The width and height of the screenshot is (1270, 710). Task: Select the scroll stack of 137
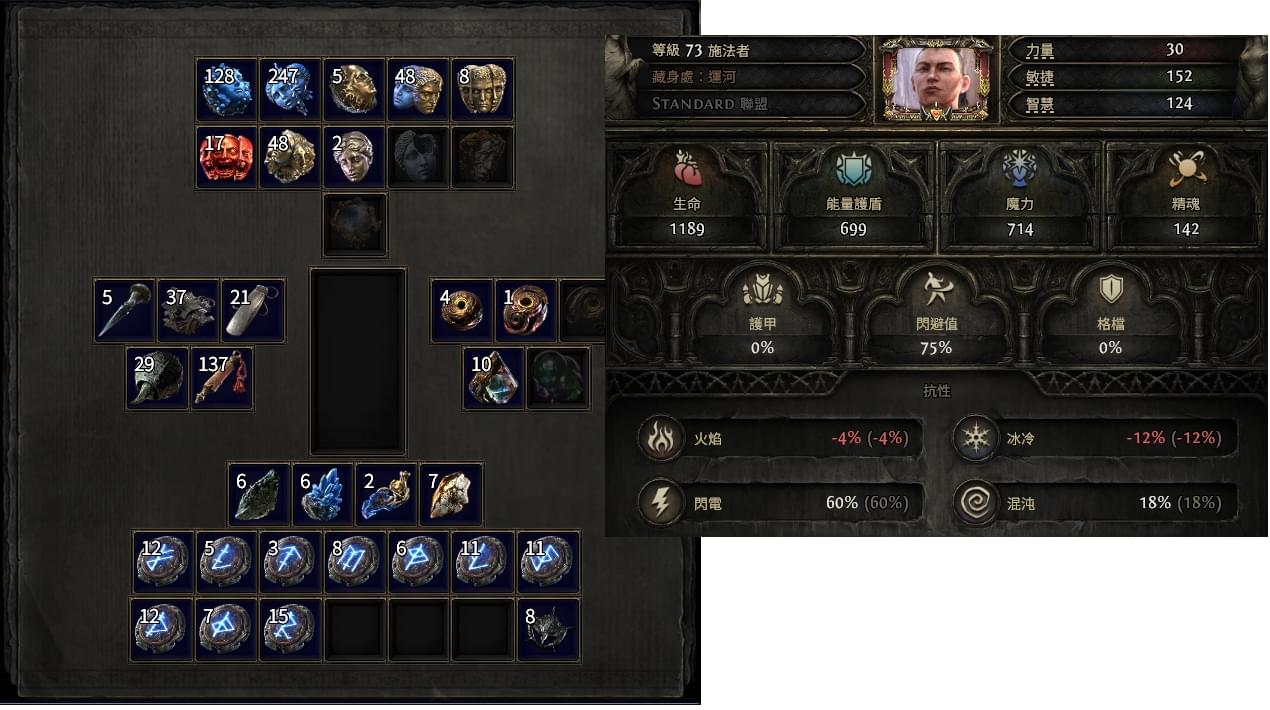(x=222, y=378)
